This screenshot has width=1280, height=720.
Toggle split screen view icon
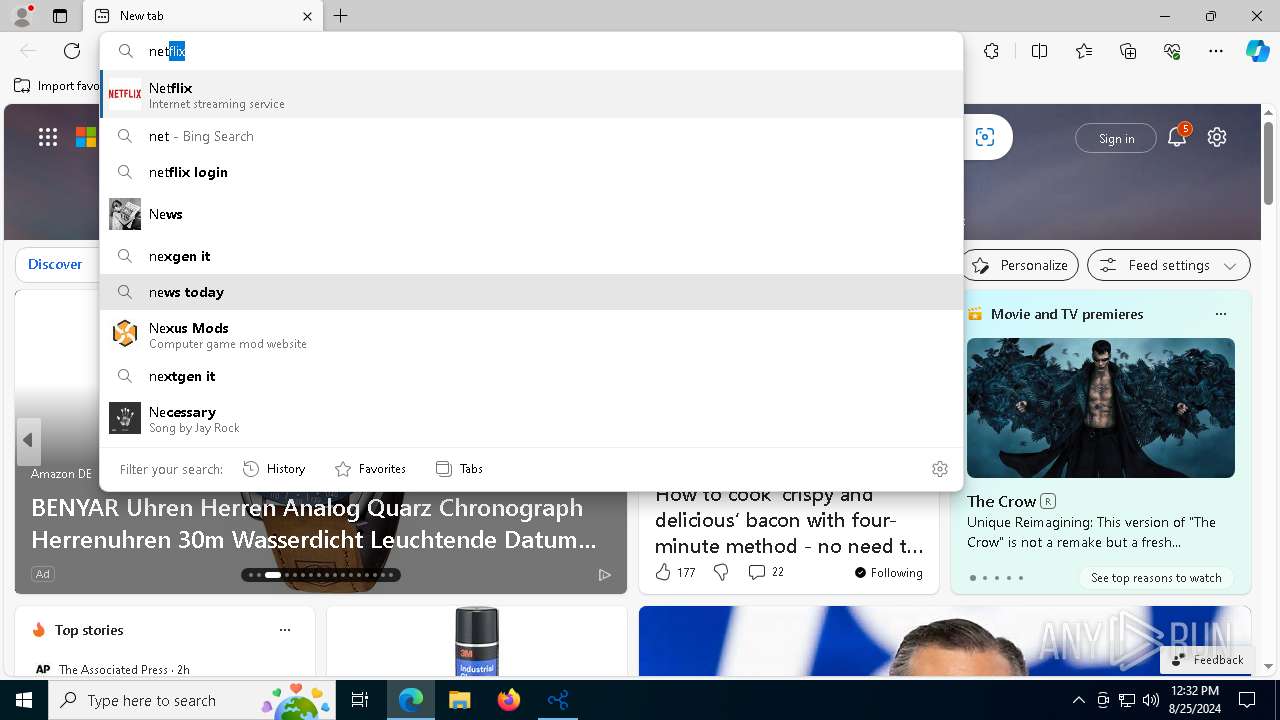[1039, 51]
